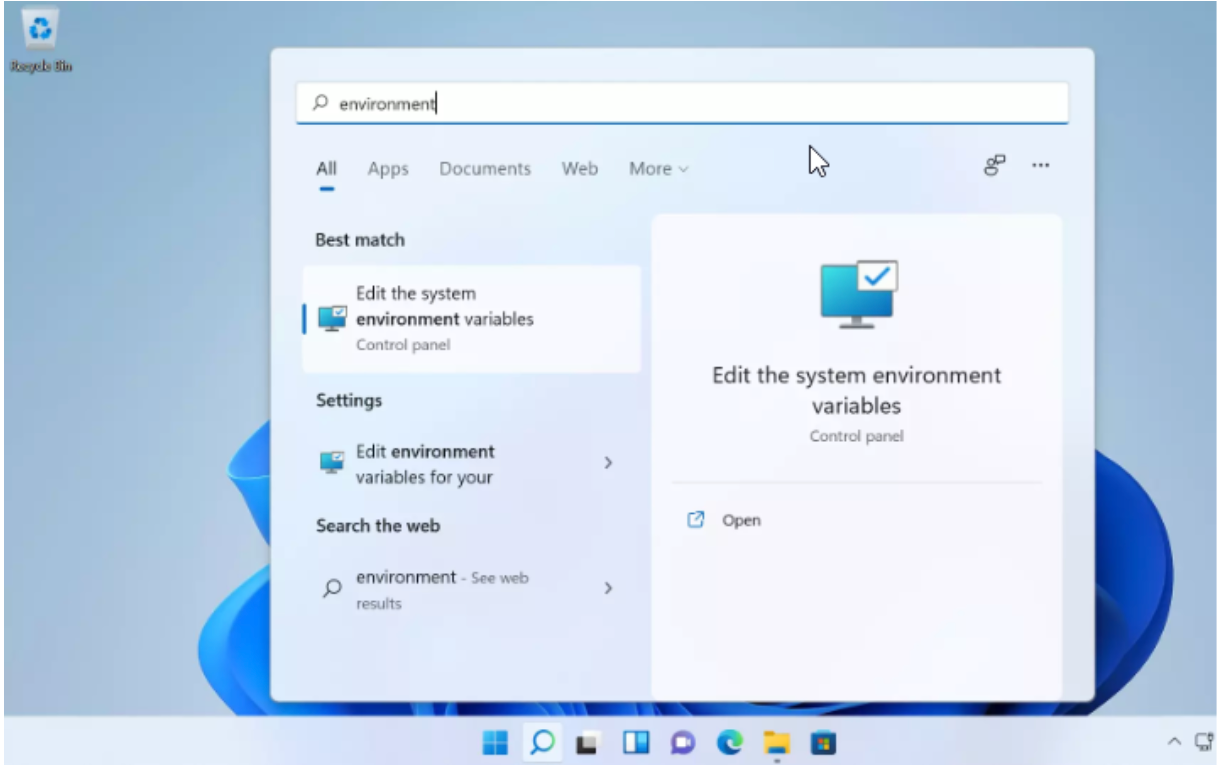This screenshot has width=1218, height=766.
Task: Click the Settings section heading
Action: 349,400
